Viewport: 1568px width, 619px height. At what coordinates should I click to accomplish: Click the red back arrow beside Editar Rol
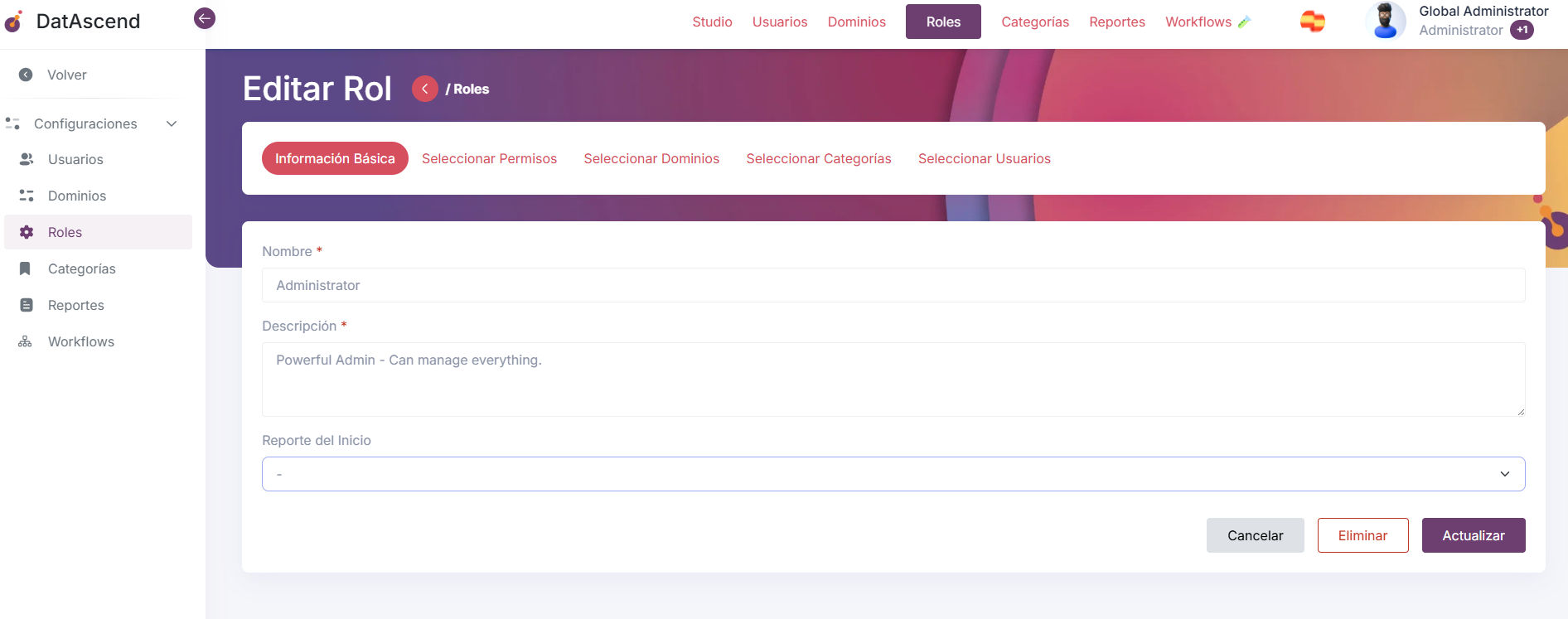[425, 89]
